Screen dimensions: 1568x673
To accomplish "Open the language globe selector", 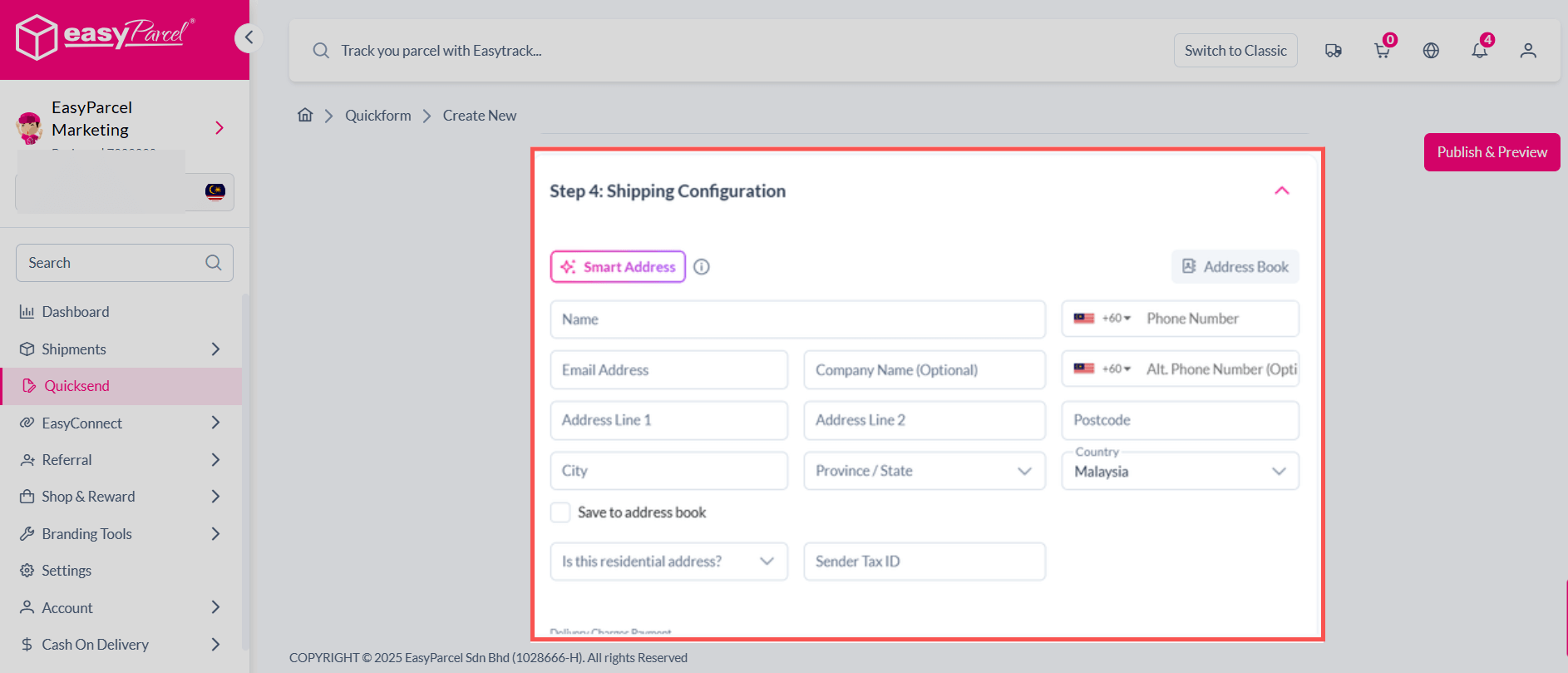I will point(1431,51).
